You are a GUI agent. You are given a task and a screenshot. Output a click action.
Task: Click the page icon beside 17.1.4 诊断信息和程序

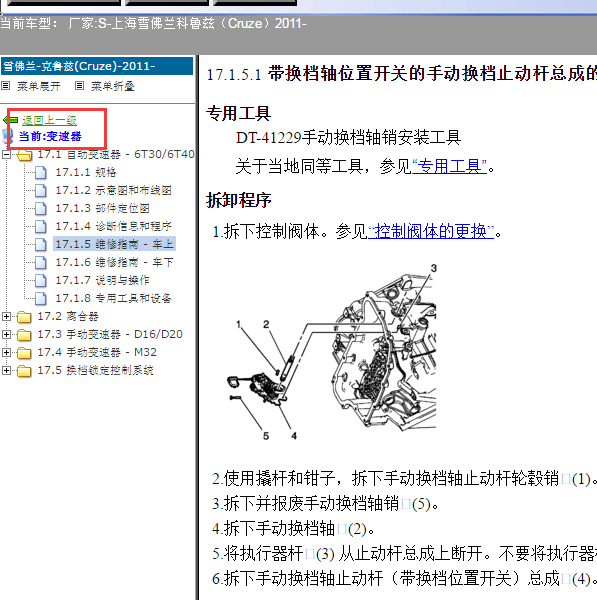point(41,227)
